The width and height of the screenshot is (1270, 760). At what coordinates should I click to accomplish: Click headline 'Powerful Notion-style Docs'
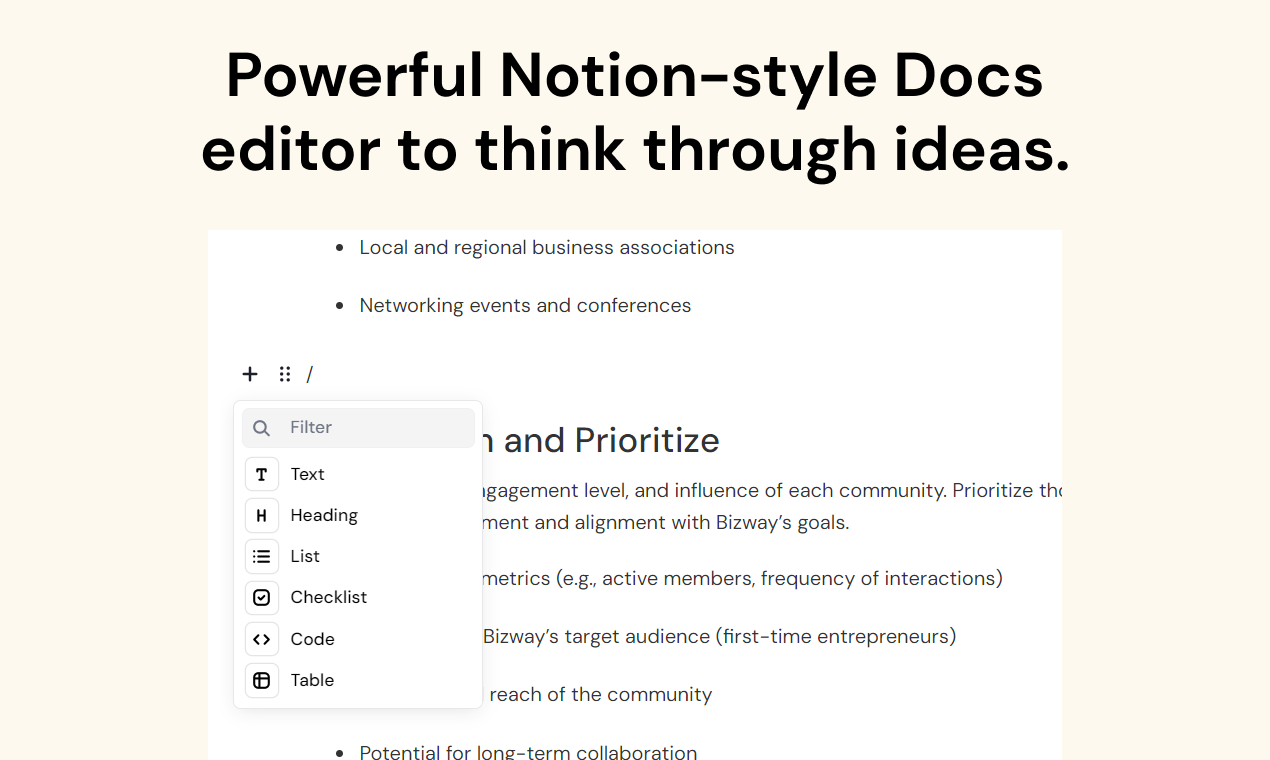coord(635,75)
